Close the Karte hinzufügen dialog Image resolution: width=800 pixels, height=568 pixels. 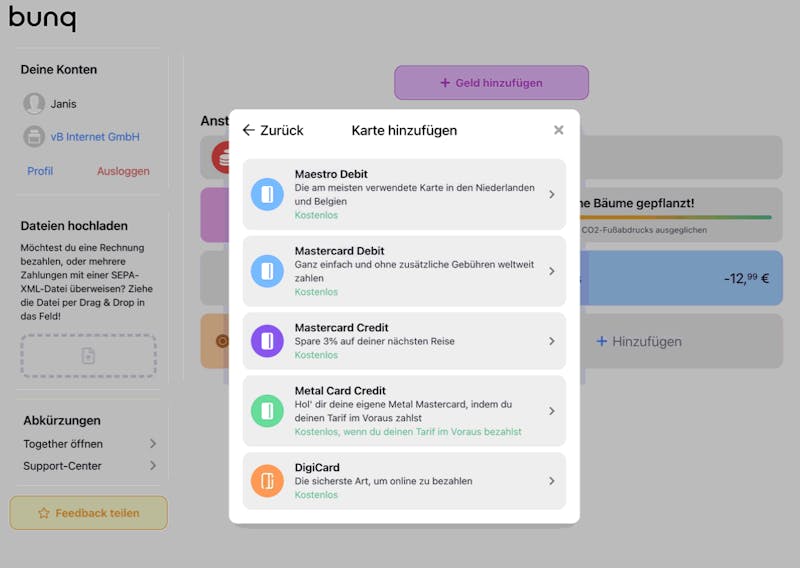tap(559, 130)
